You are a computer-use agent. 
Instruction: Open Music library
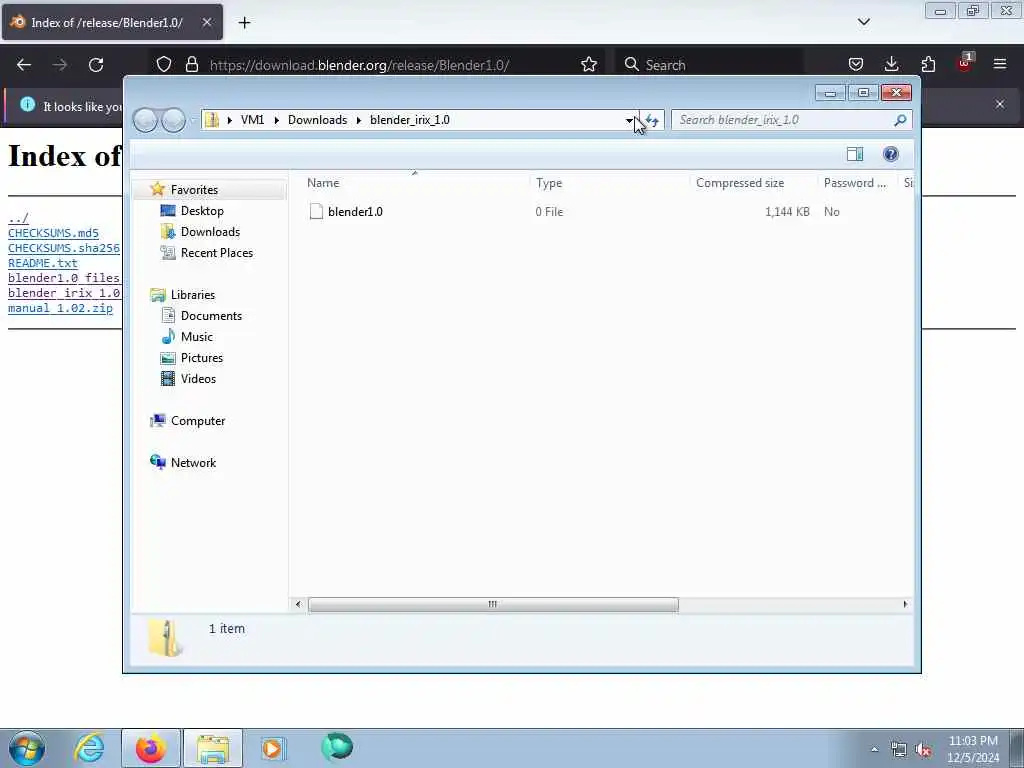tap(197, 337)
